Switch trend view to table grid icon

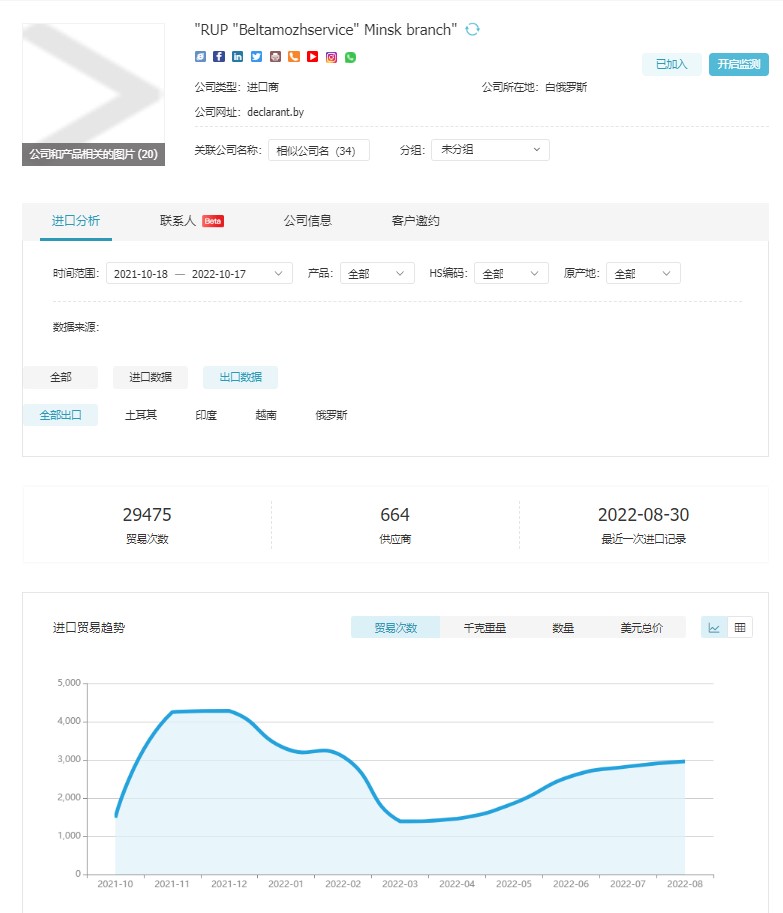(740, 628)
